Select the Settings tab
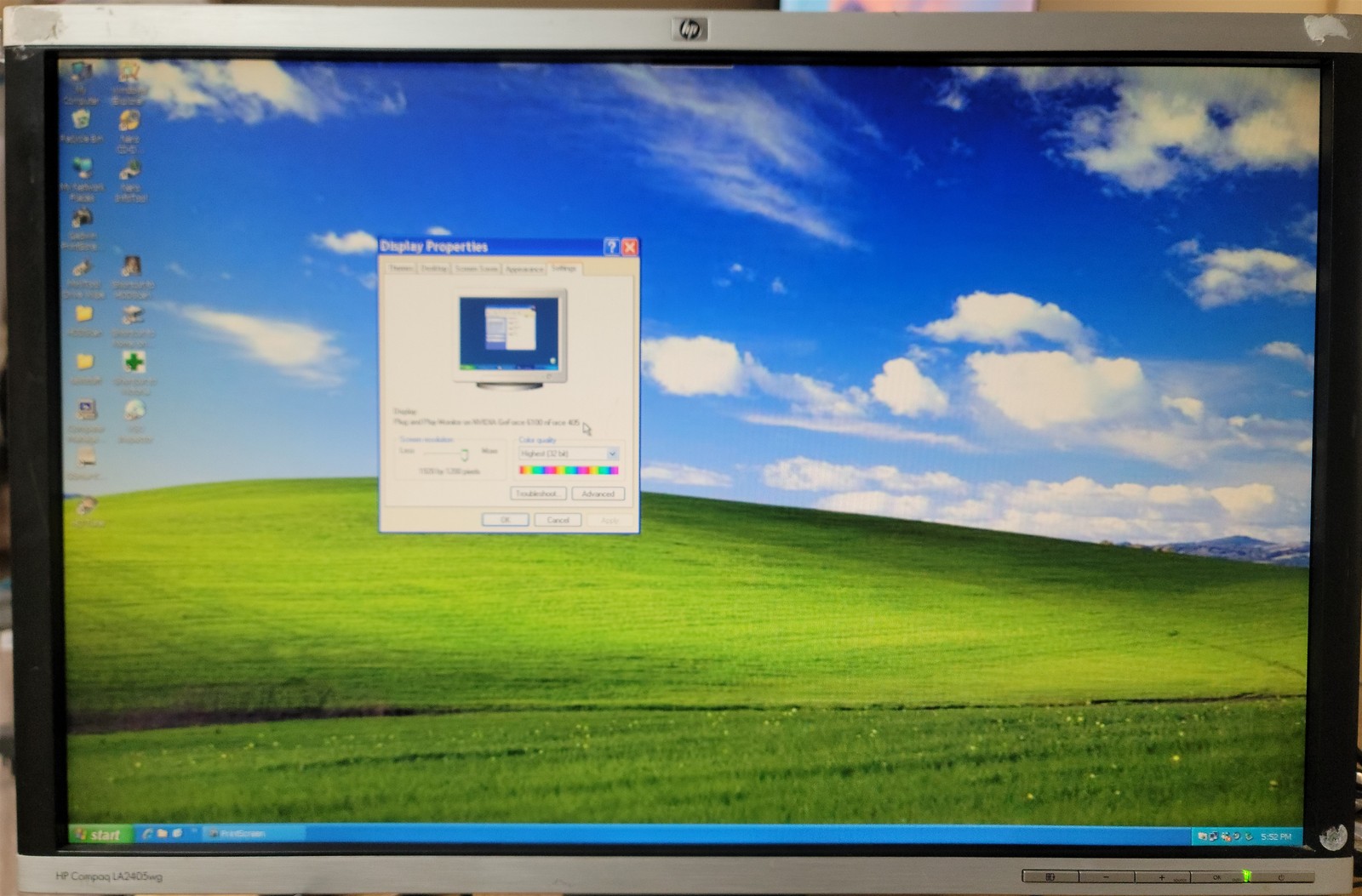 coord(564,267)
